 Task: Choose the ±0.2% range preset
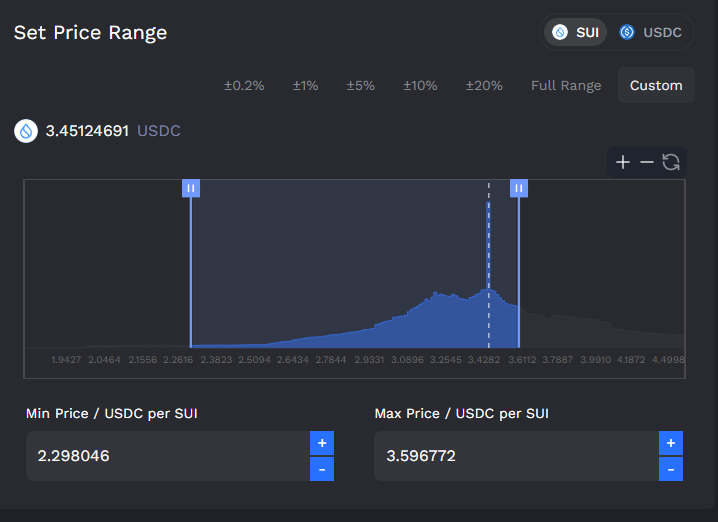pos(244,86)
